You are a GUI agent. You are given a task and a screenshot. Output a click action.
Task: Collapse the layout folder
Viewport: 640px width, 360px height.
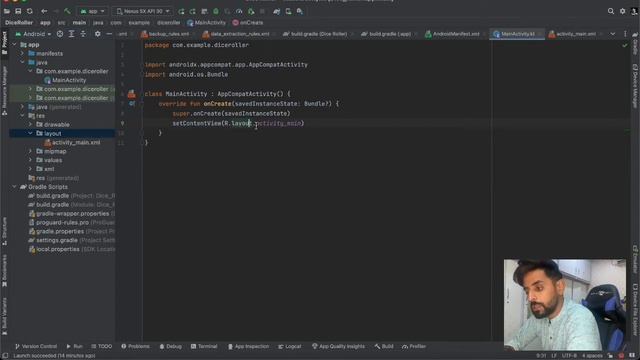30,133
